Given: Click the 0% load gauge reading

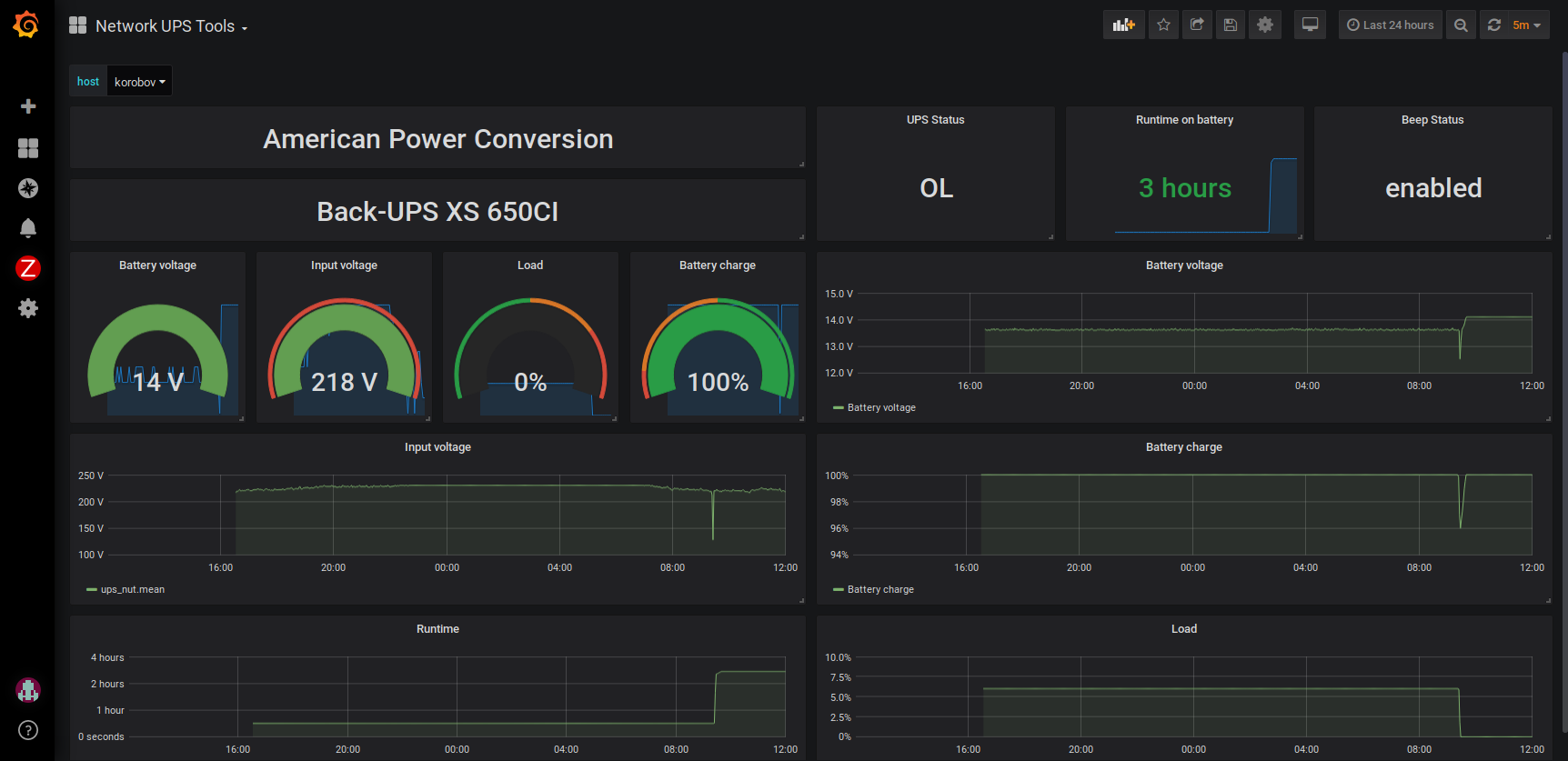Looking at the screenshot, I should point(531,382).
